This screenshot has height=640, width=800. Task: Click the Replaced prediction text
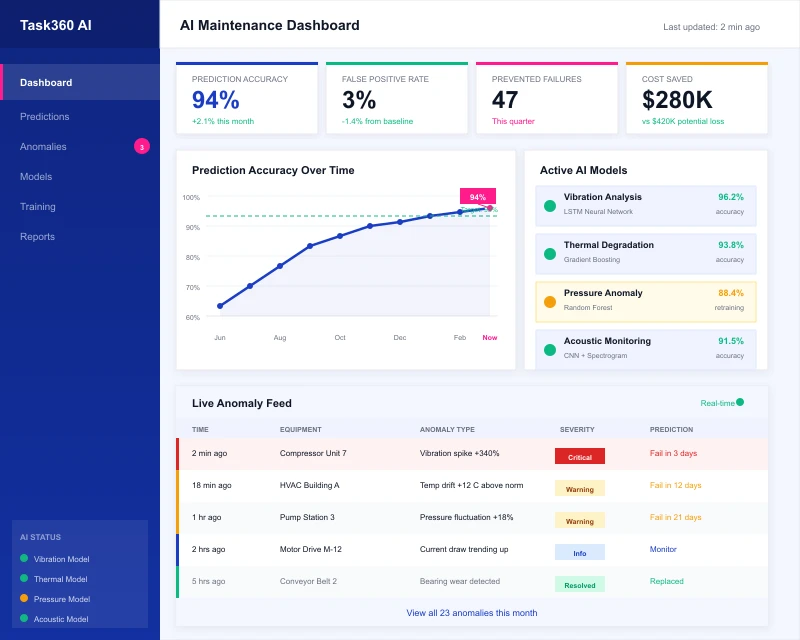point(666,581)
